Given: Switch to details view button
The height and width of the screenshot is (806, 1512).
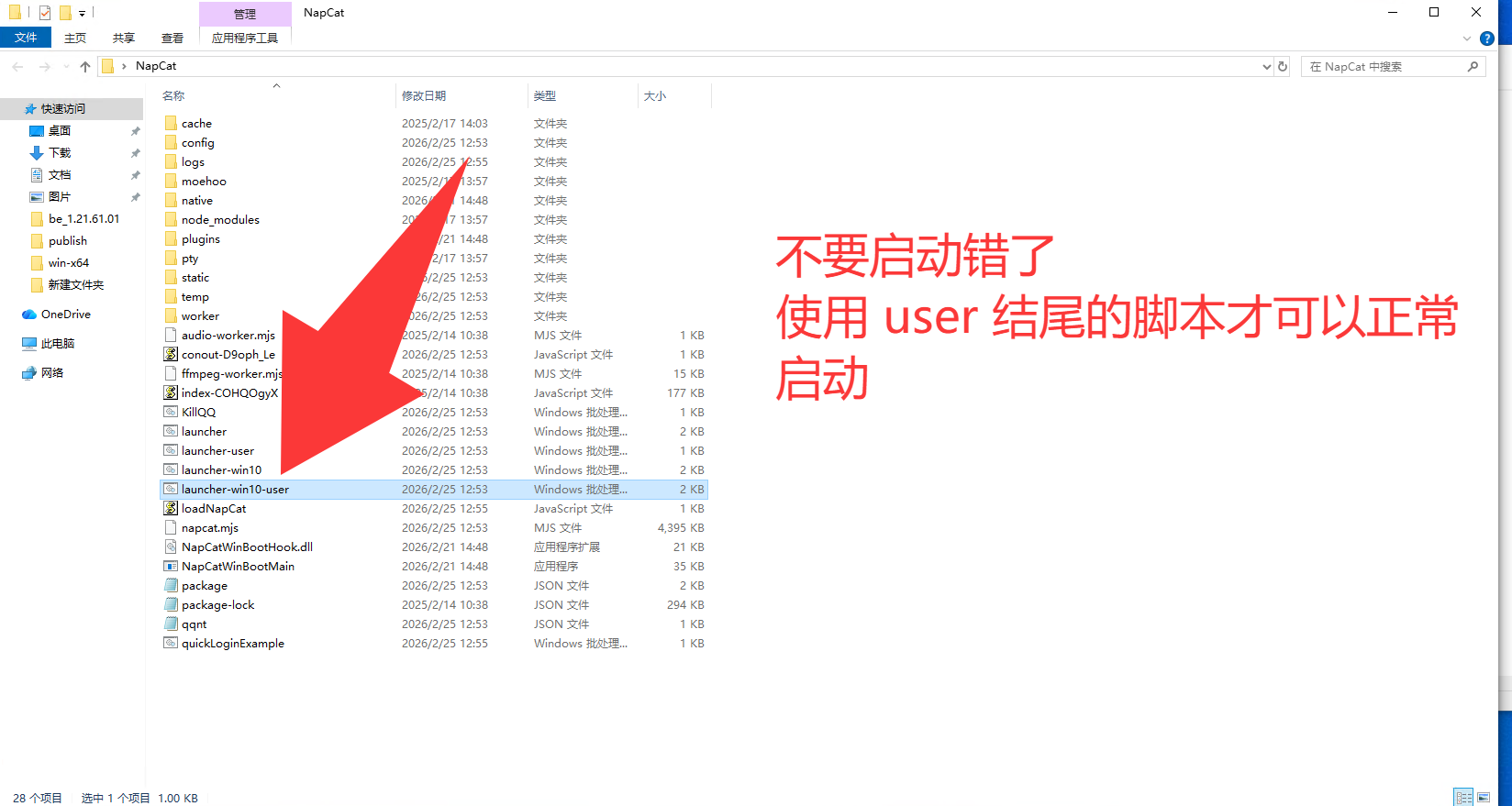Looking at the screenshot, I should (1463, 797).
